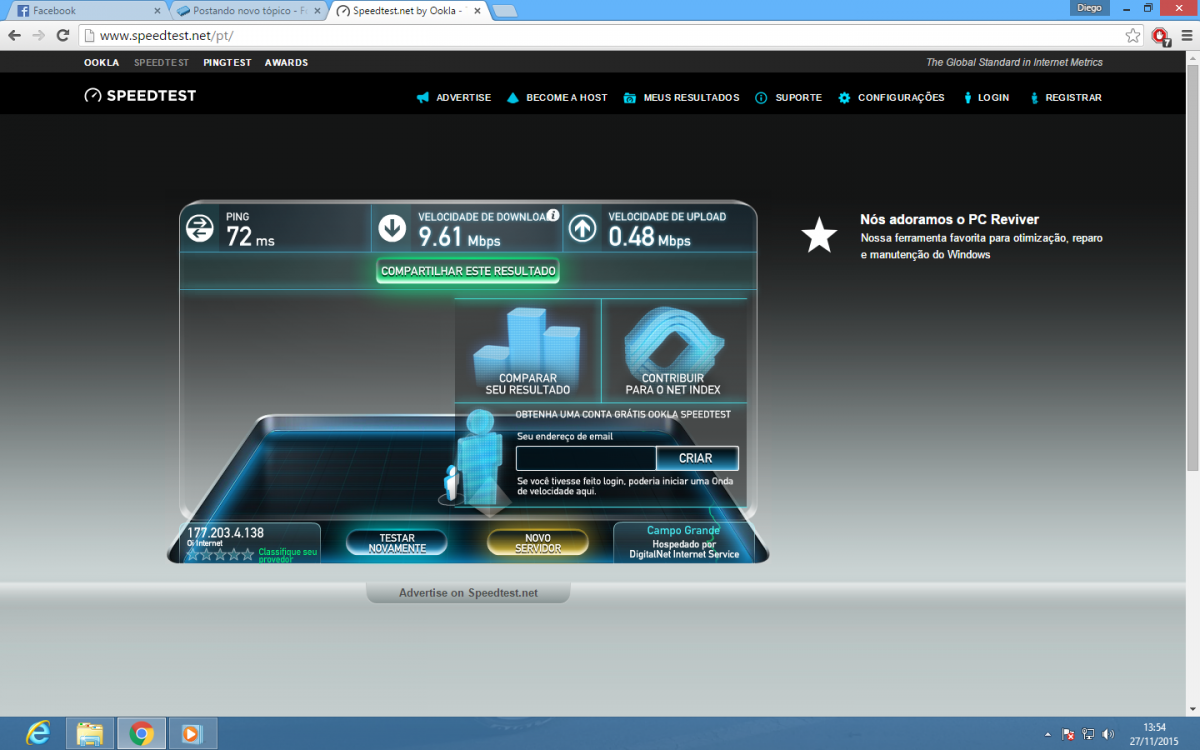Click Nós adoramos o PC Reviver

point(949,219)
